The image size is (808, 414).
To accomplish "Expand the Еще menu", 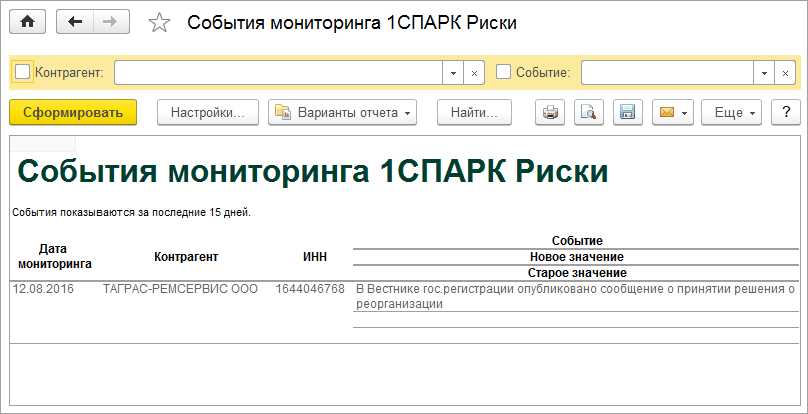I will pyautogui.click(x=731, y=112).
